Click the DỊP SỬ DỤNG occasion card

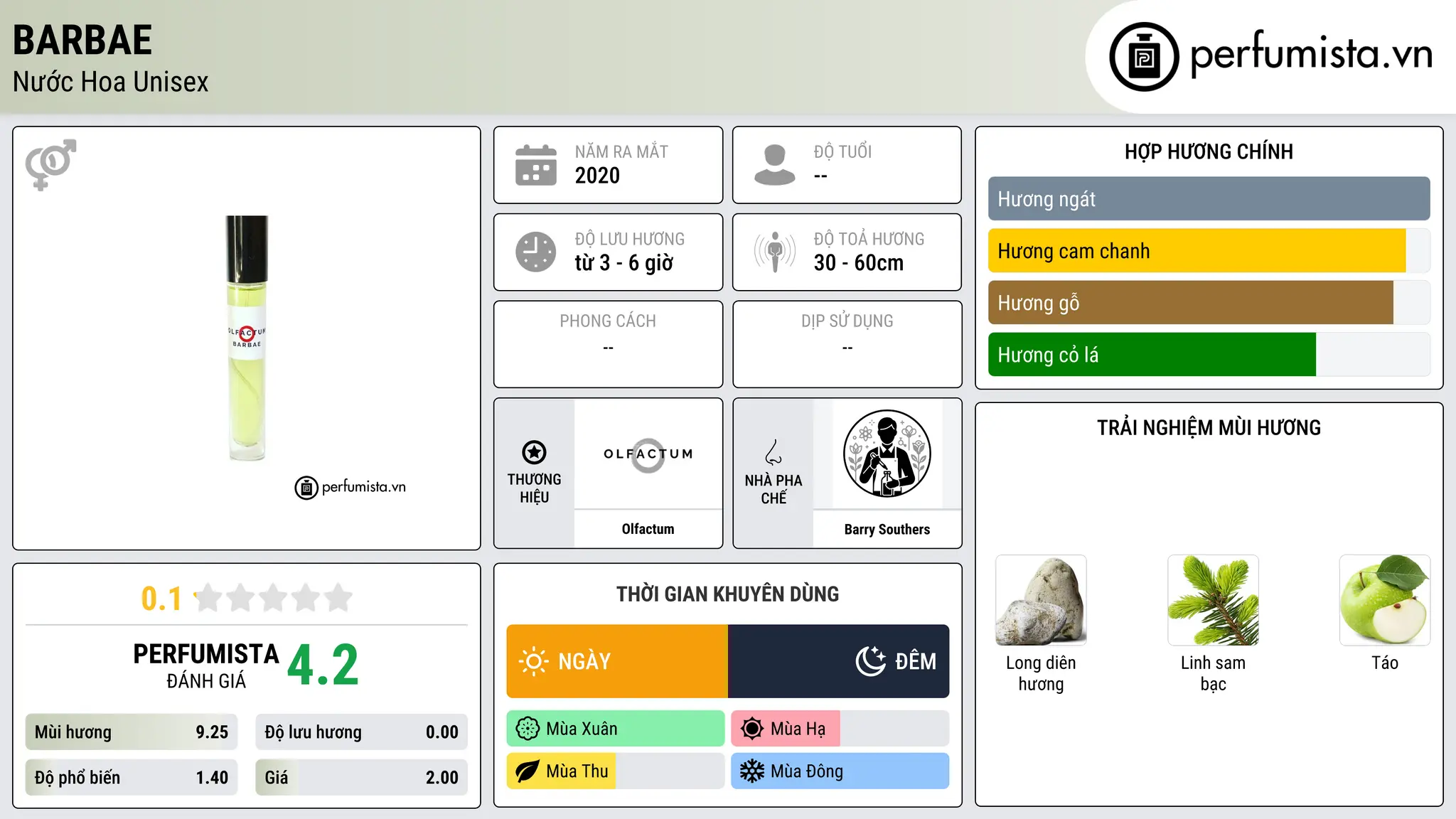(x=847, y=344)
